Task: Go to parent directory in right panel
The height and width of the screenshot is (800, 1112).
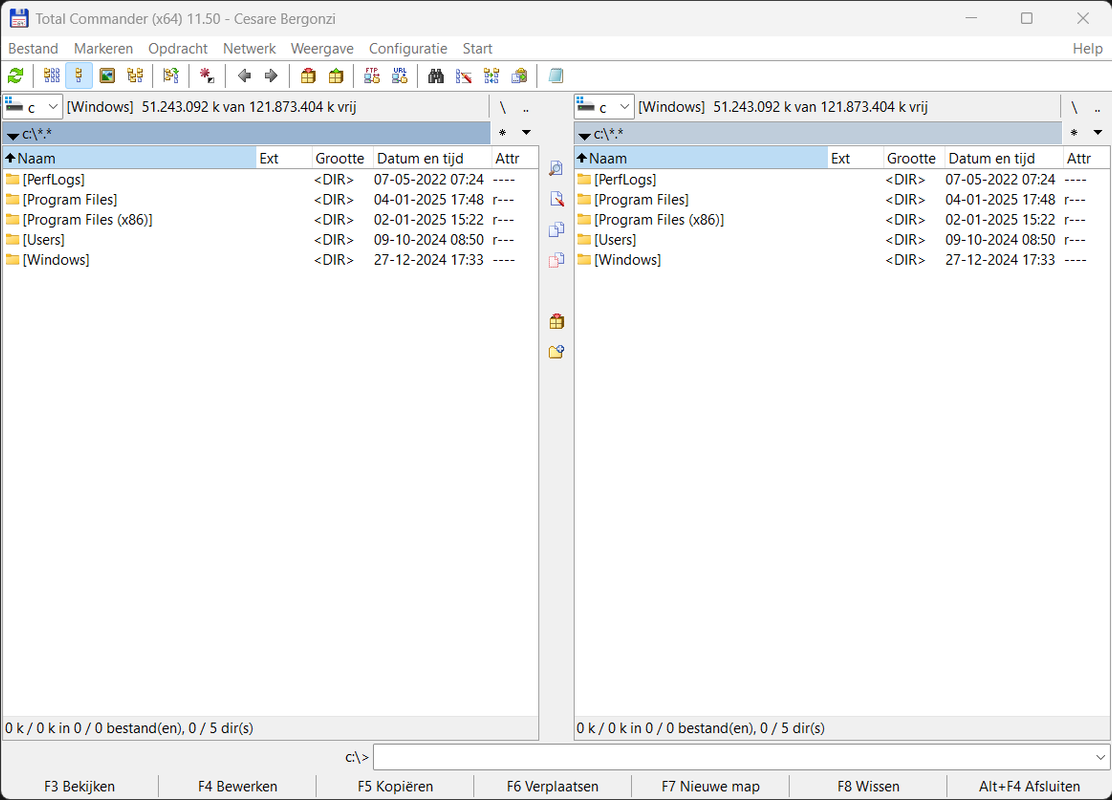Action: coord(1097,108)
